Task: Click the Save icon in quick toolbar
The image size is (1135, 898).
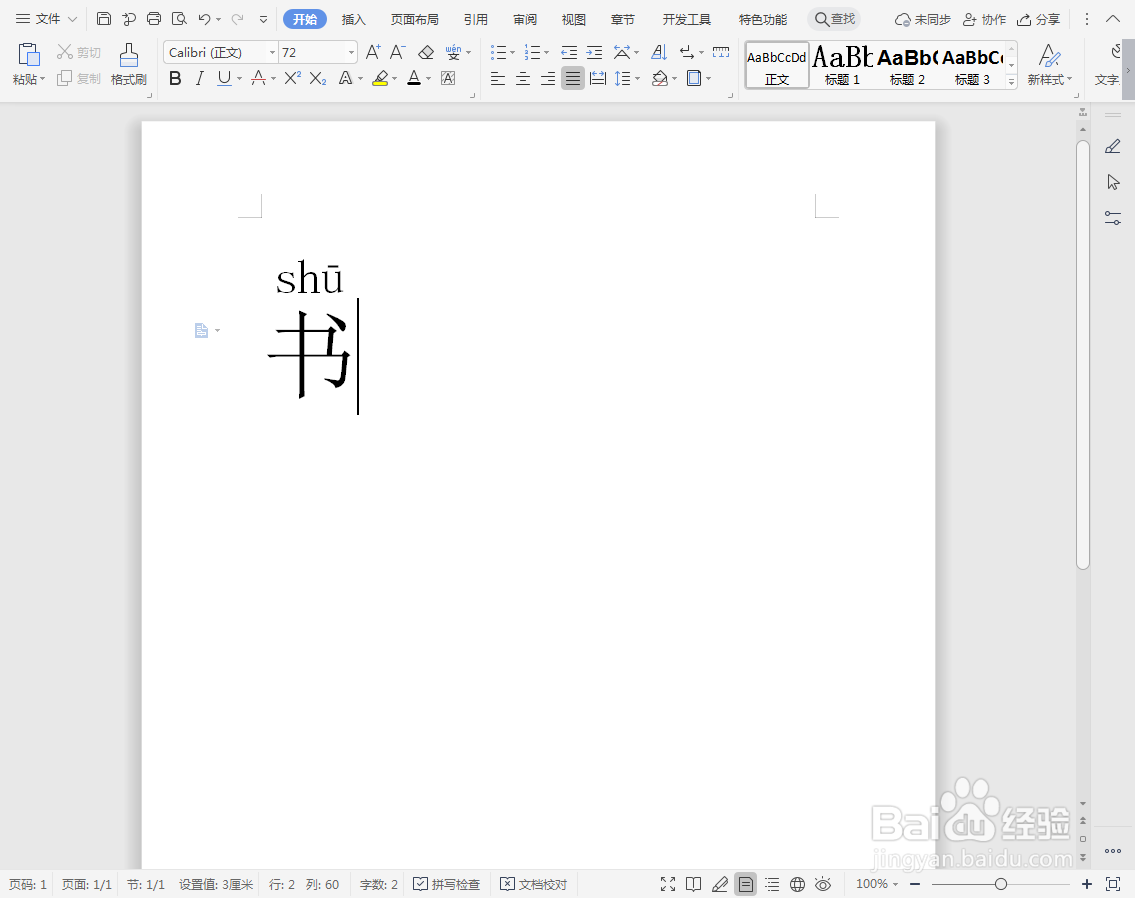Action: tap(104, 19)
